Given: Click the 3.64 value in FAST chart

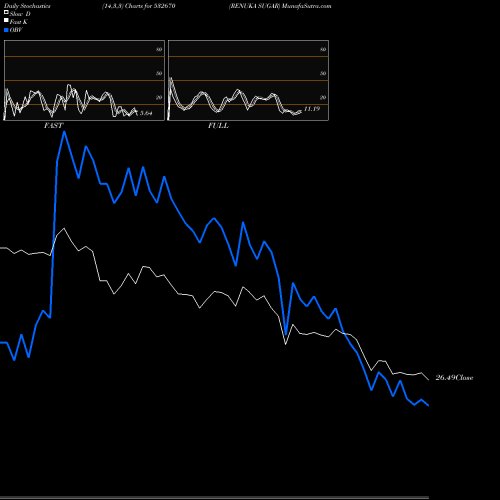Looking at the screenshot, I should pyautogui.click(x=146, y=113).
